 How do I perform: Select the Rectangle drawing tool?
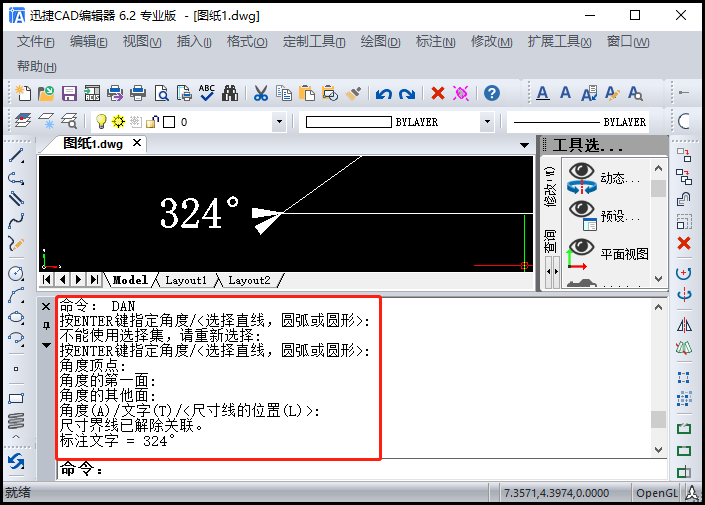(16, 398)
